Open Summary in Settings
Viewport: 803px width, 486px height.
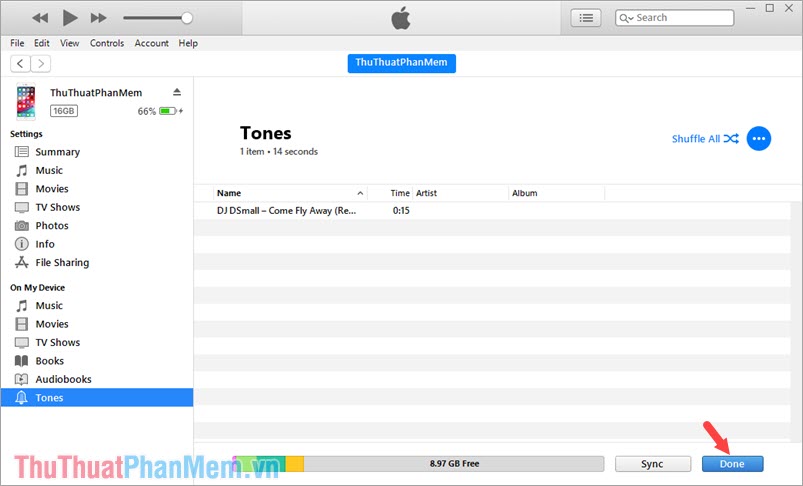click(97, 152)
